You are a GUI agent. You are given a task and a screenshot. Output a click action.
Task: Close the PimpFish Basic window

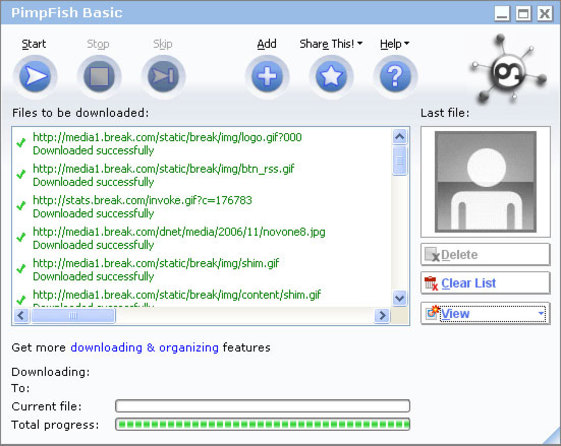click(545, 14)
